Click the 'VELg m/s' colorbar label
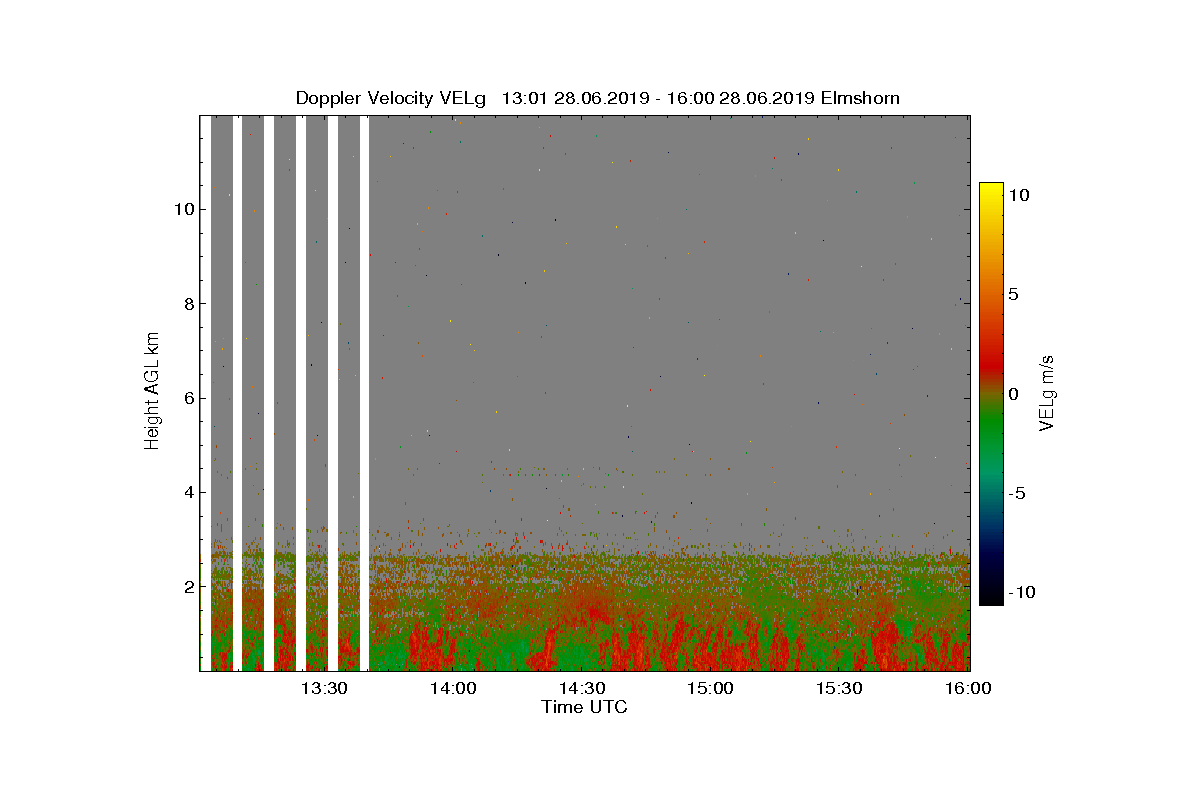Screen dimensions: 1200x800 coord(1047,391)
